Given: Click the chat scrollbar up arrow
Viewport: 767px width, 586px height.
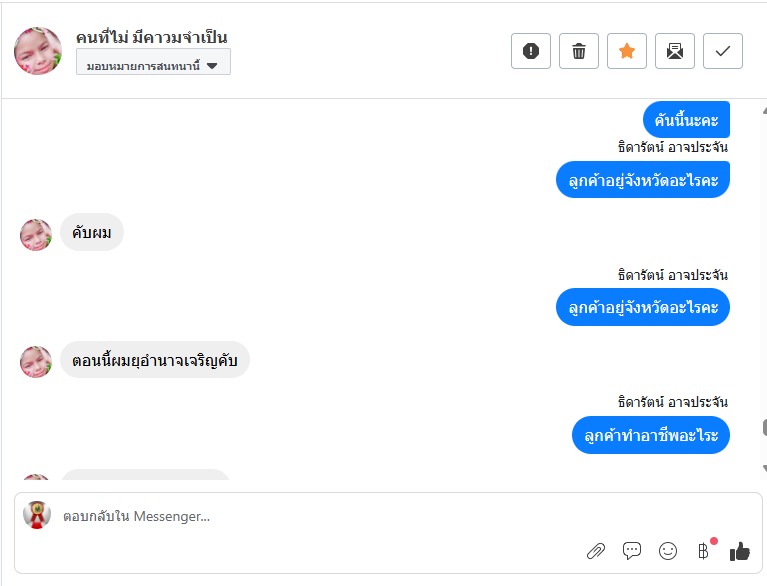Looking at the screenshot, I should coord(763,111).
